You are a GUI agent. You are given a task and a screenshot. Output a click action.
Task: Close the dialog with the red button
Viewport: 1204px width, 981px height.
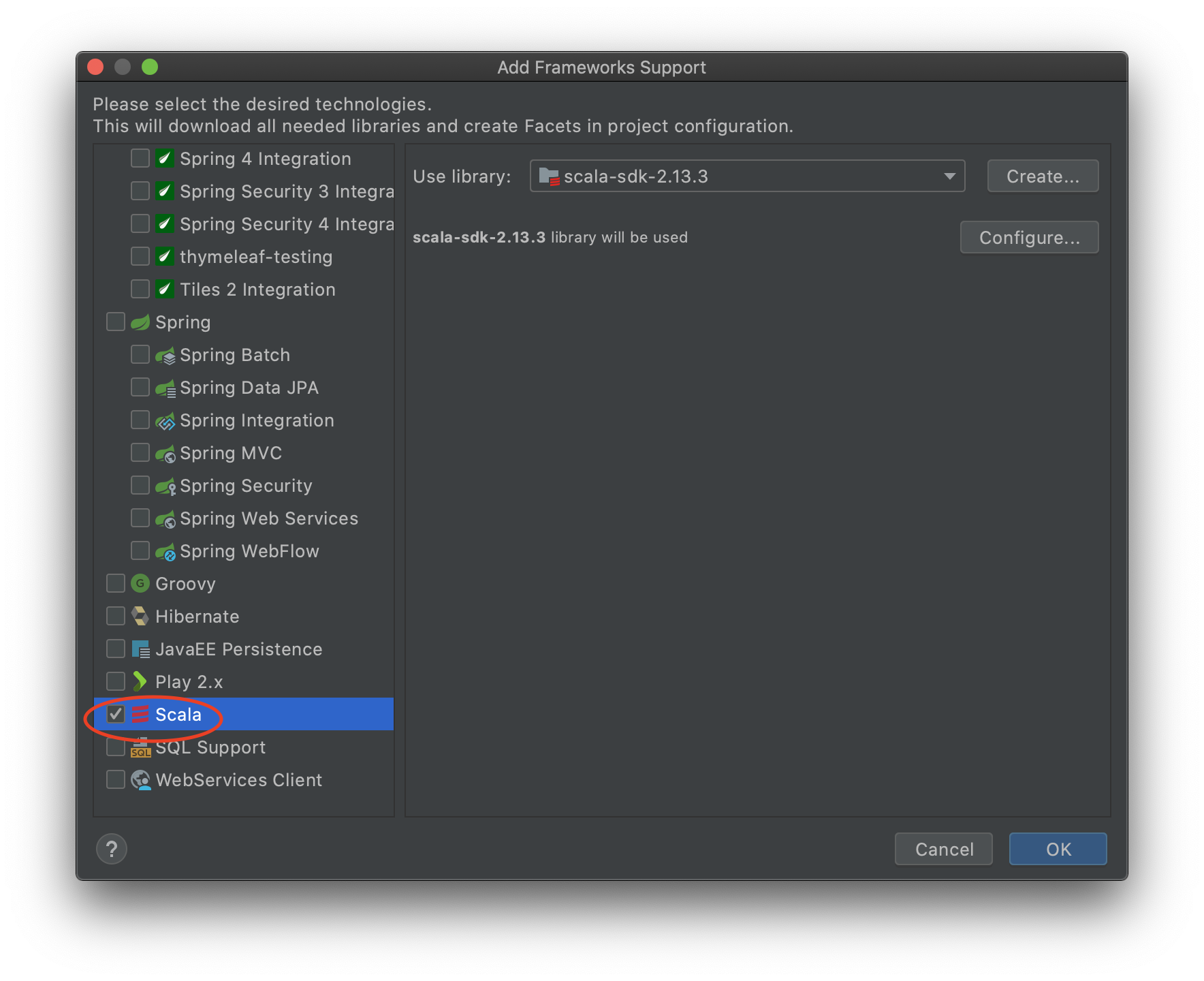95,67
